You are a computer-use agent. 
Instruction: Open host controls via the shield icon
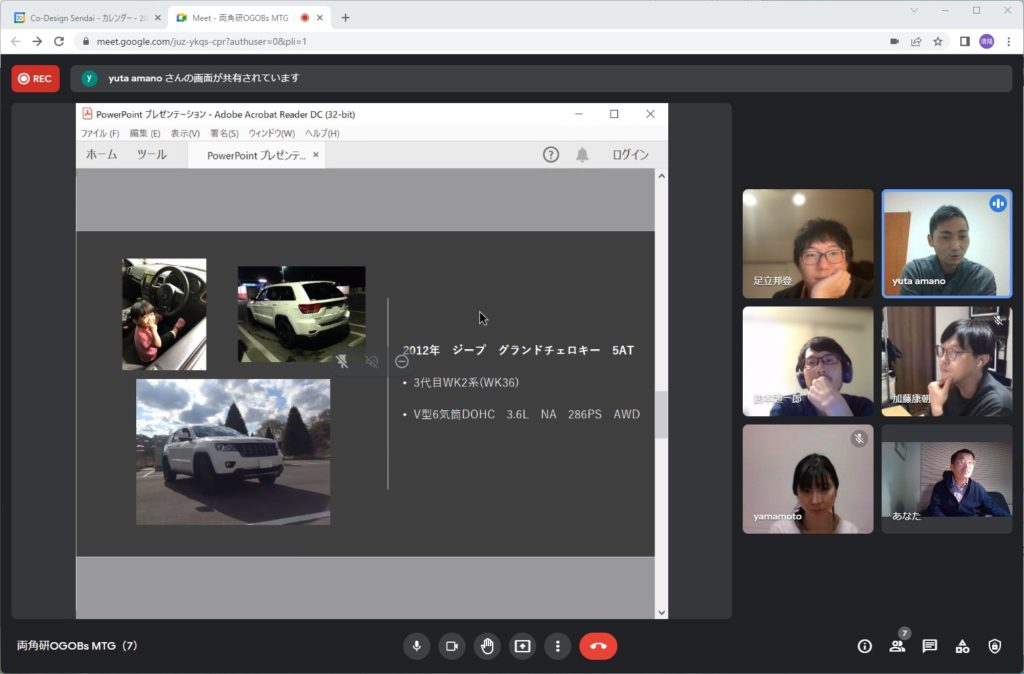coord(995,646)
